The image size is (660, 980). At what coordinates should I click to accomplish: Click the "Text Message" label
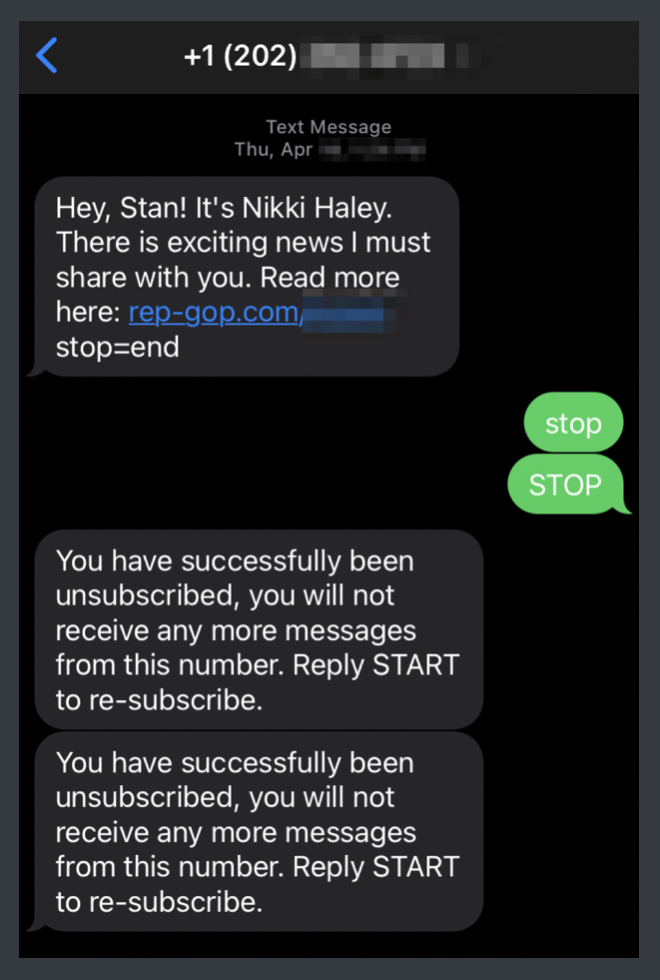tap(328, 127)
